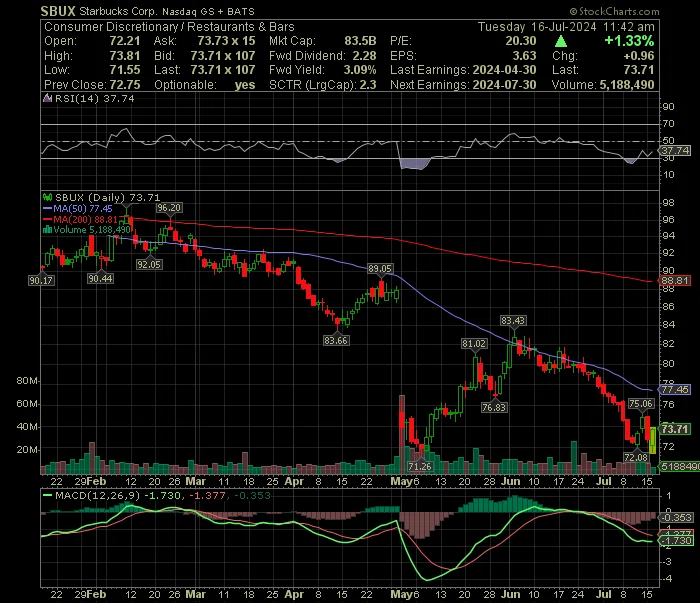Click the red 88.81 MA(200) axis tag
This screenshot has height=603, width=700.
pyautogui.click(x=675, y=281)
